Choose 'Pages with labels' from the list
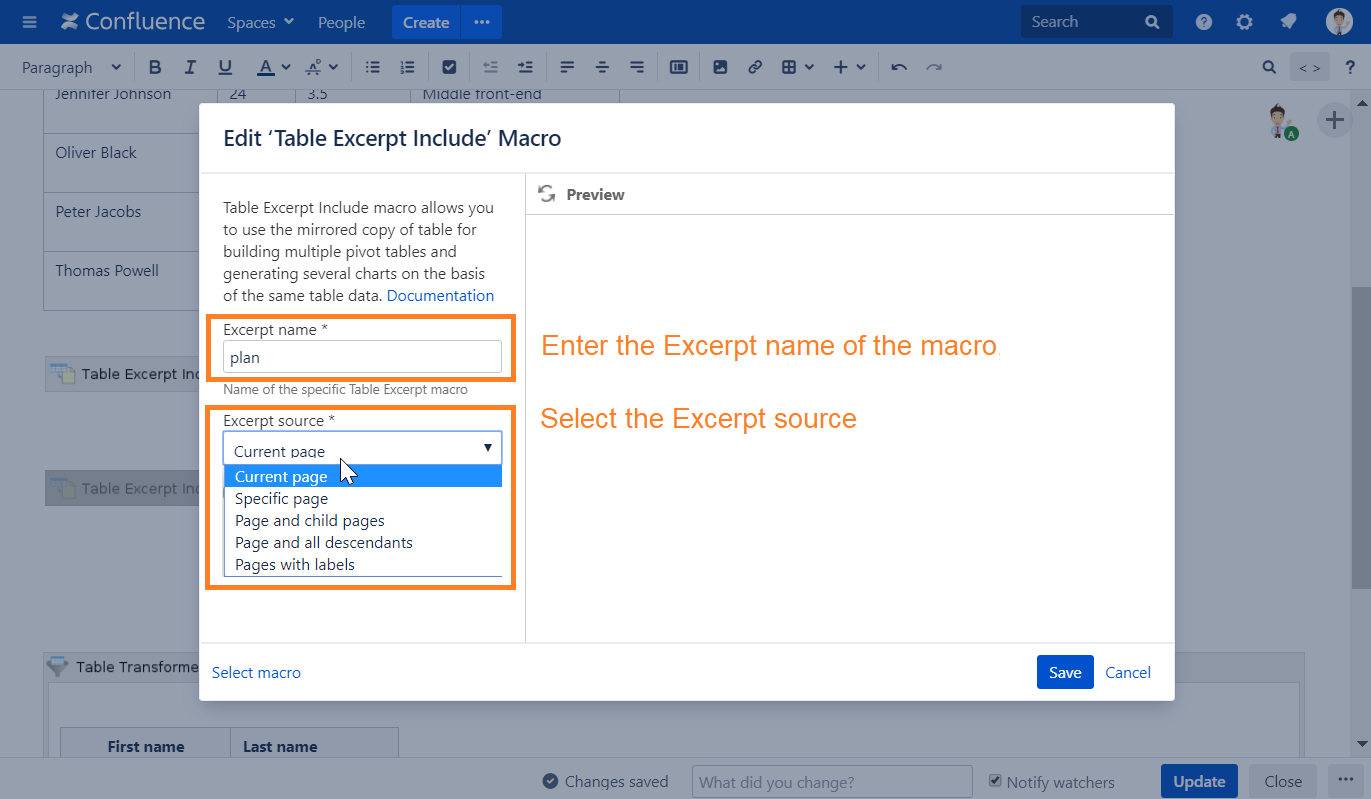The image size is (1371, 799). [295, 565]
